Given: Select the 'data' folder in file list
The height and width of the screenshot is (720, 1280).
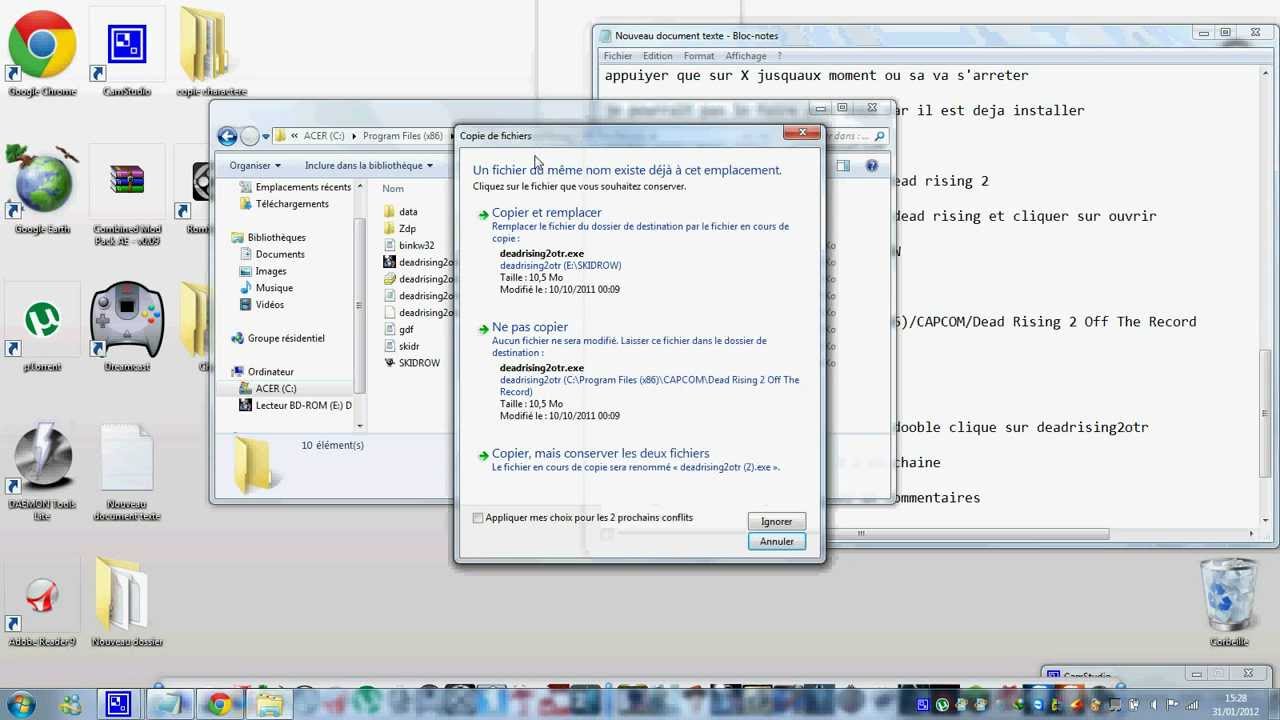Looking at the screenshot, I should coord(401,212).
